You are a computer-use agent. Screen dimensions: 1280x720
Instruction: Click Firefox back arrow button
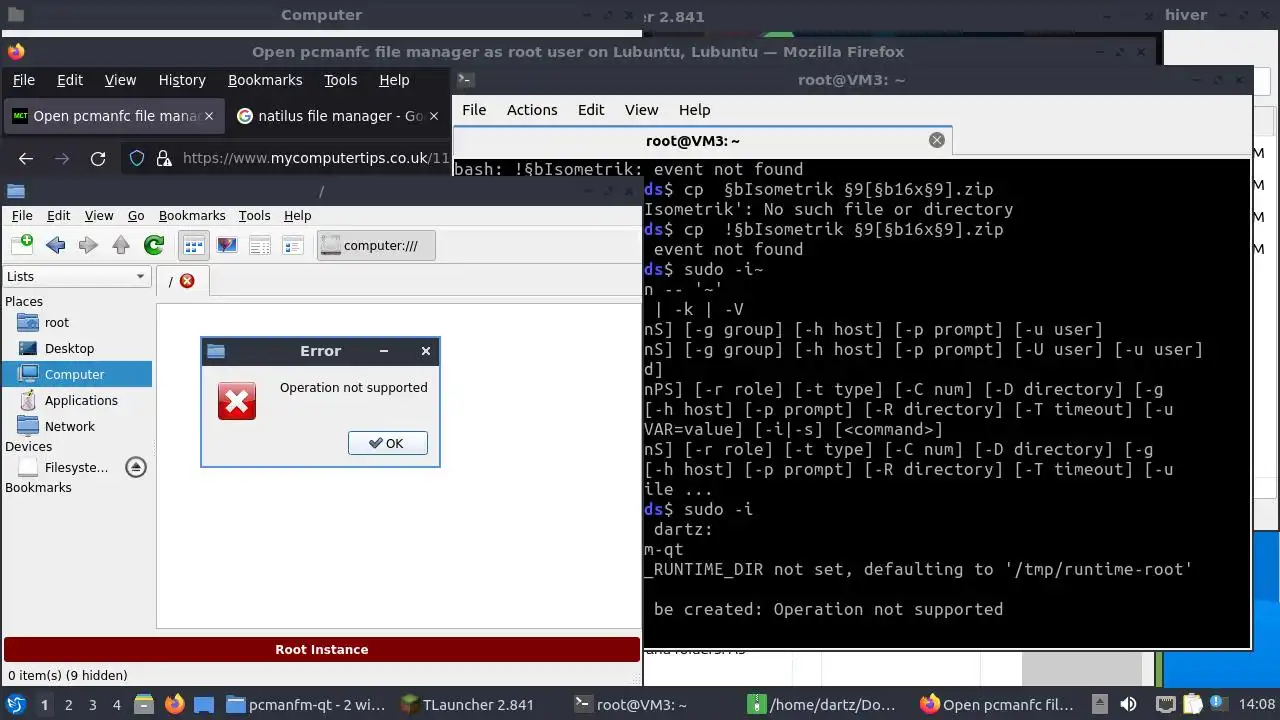[26, 158]
